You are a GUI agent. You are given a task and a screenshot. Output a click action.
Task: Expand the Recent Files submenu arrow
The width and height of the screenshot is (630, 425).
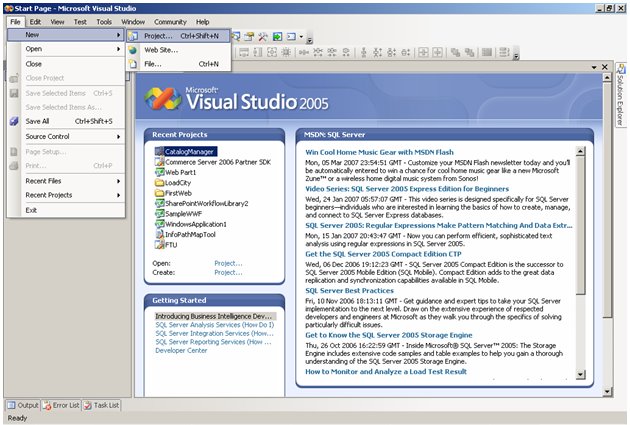[x=119, y=181]
